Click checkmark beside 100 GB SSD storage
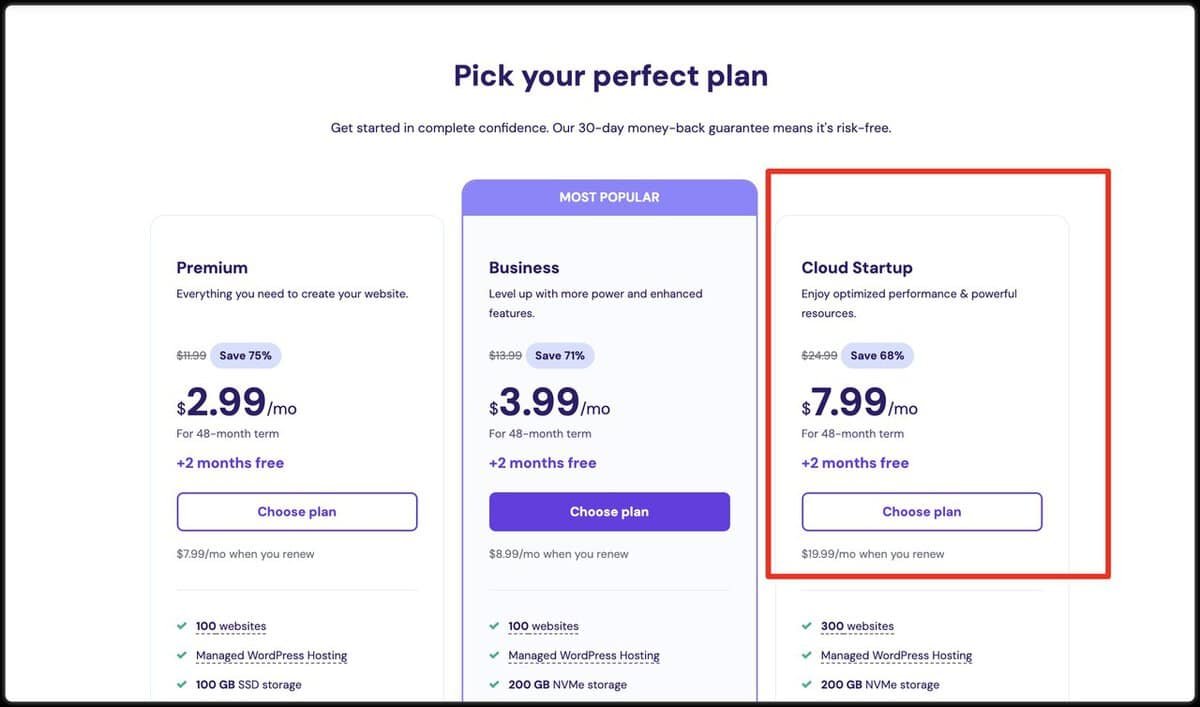This screenshot has height=707, width=1200. (x=182, y=684)
